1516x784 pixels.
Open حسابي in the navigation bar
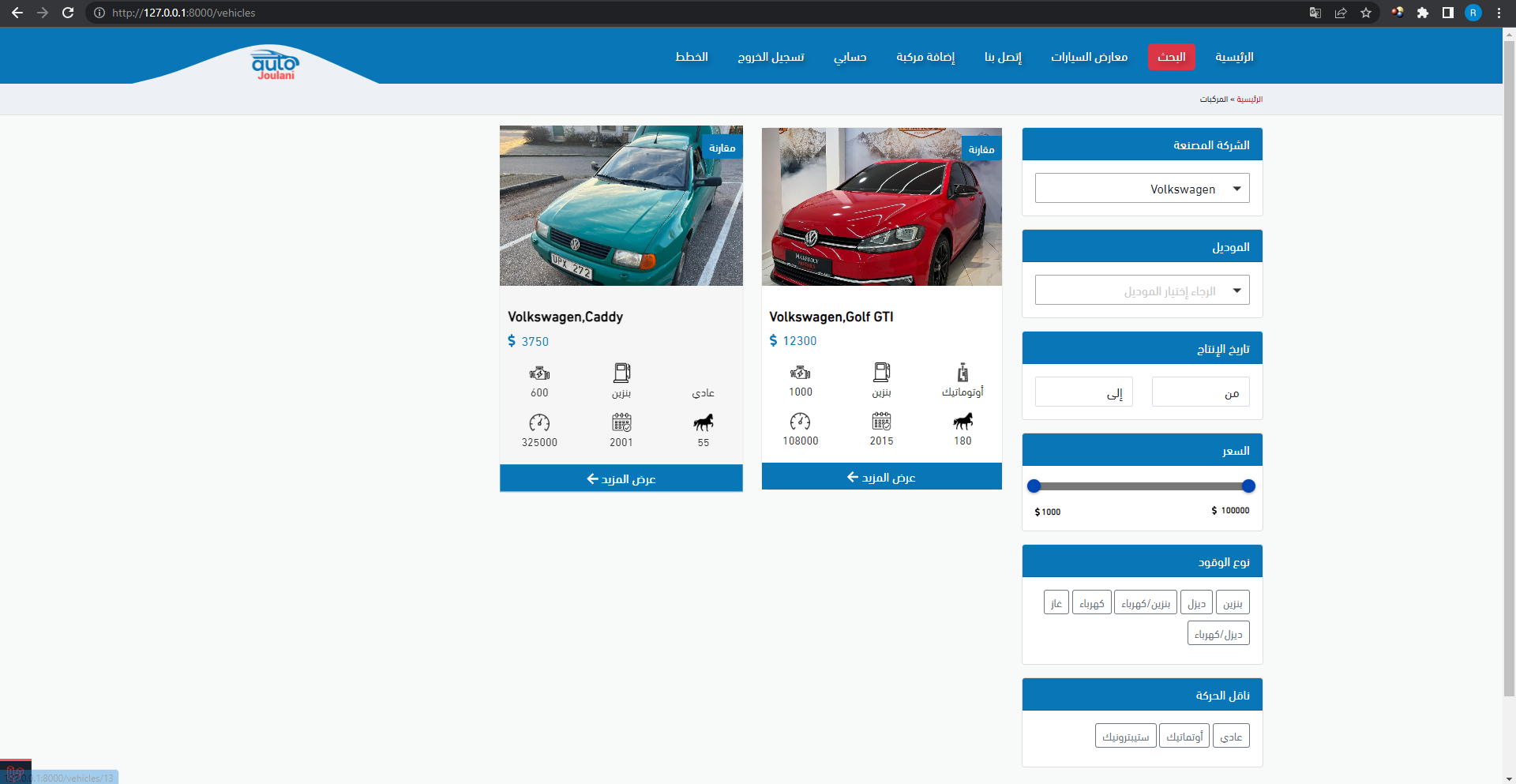pos(850,57)
